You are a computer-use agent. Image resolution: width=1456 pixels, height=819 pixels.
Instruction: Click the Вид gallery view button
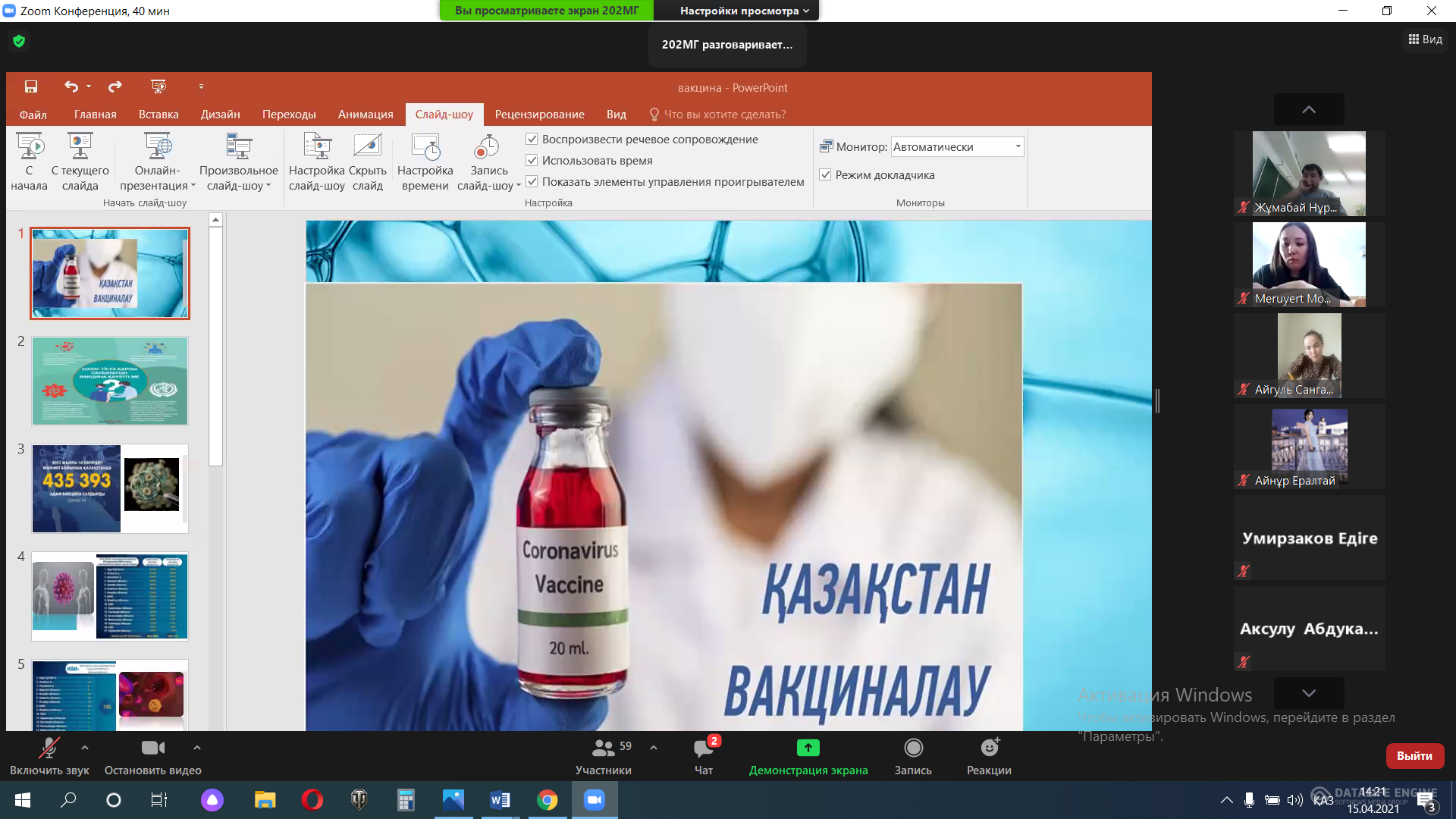[x=1426, y=39]
